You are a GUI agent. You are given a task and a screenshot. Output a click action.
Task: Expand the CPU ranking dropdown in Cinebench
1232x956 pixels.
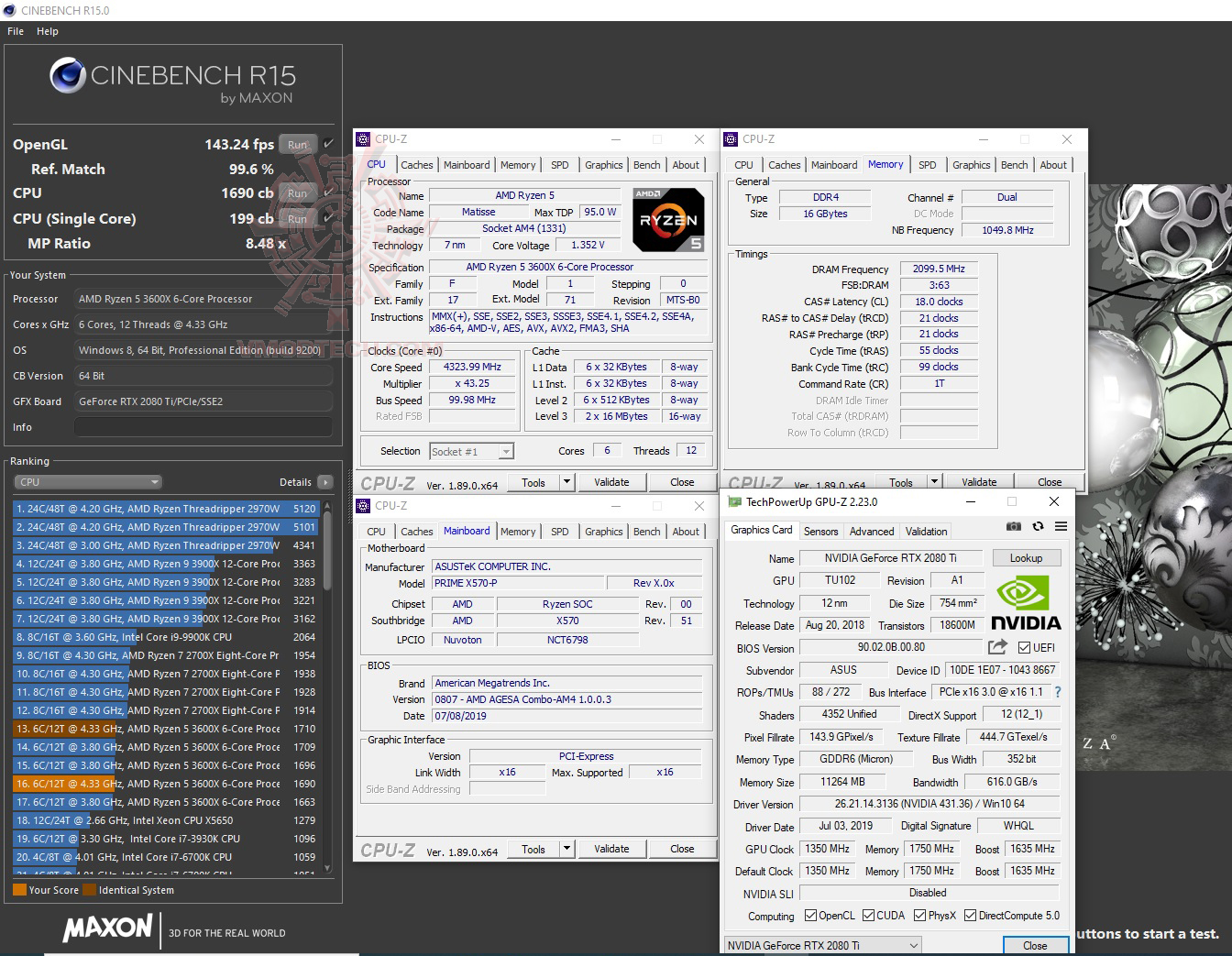click(x=87, y=481)
